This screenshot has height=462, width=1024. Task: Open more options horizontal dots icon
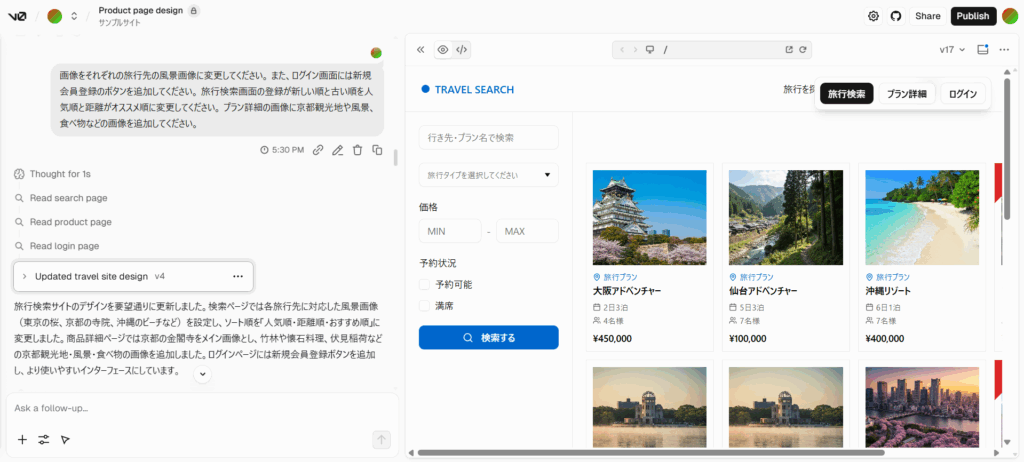click(1005, 50)
